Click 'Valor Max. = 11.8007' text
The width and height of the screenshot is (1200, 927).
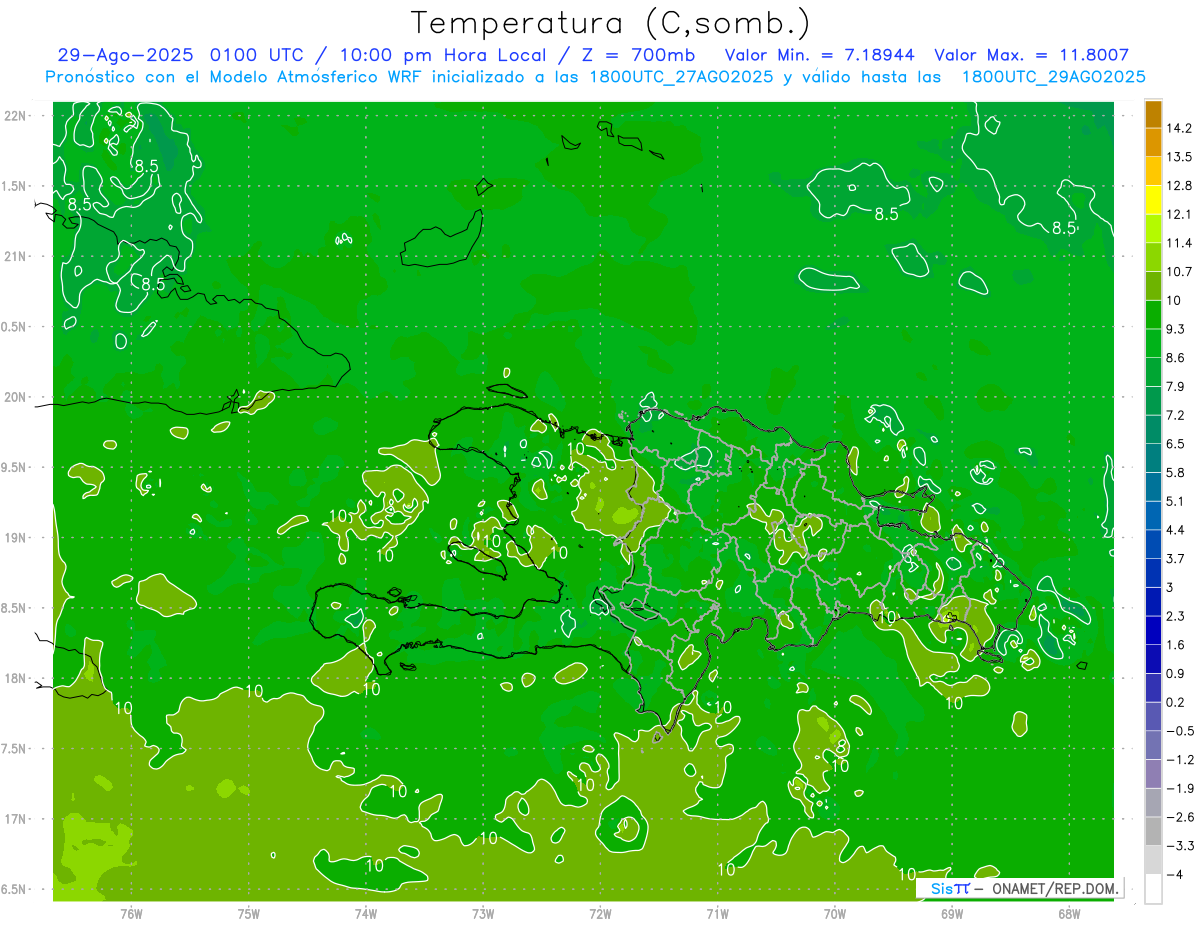click(x=1032, y=55)
